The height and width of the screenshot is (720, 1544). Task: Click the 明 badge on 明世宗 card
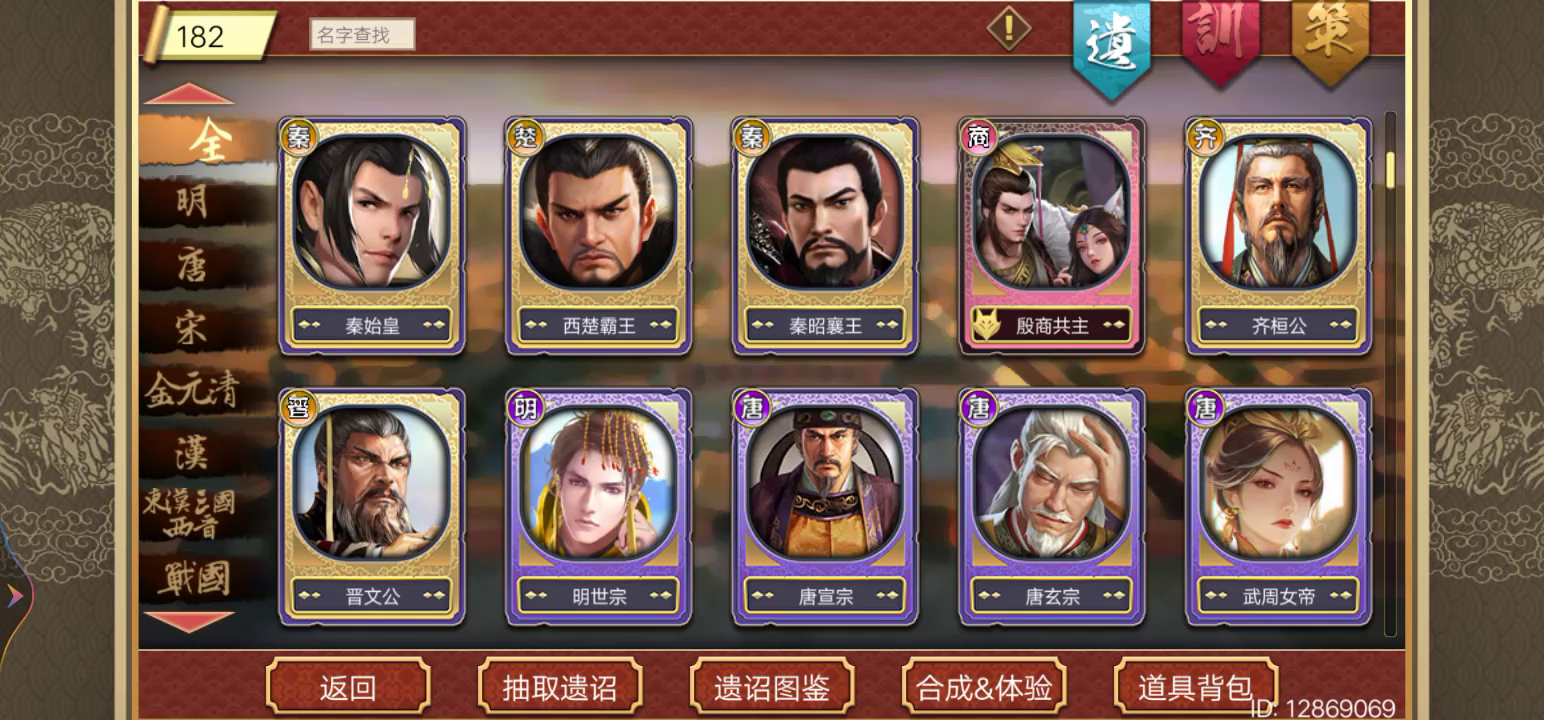(x=525, y=407)
